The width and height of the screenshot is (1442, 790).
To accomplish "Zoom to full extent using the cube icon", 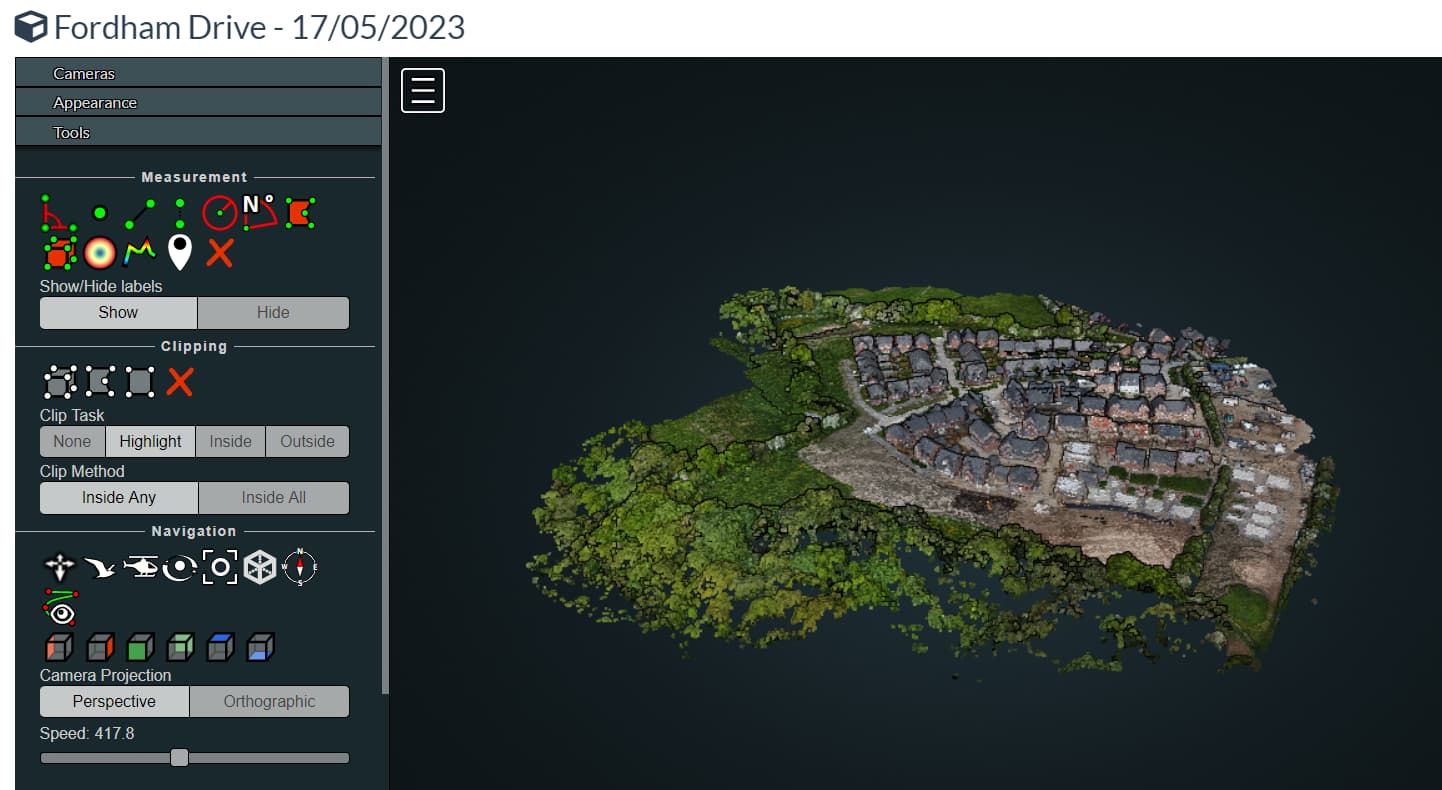I will pos(259,567).
